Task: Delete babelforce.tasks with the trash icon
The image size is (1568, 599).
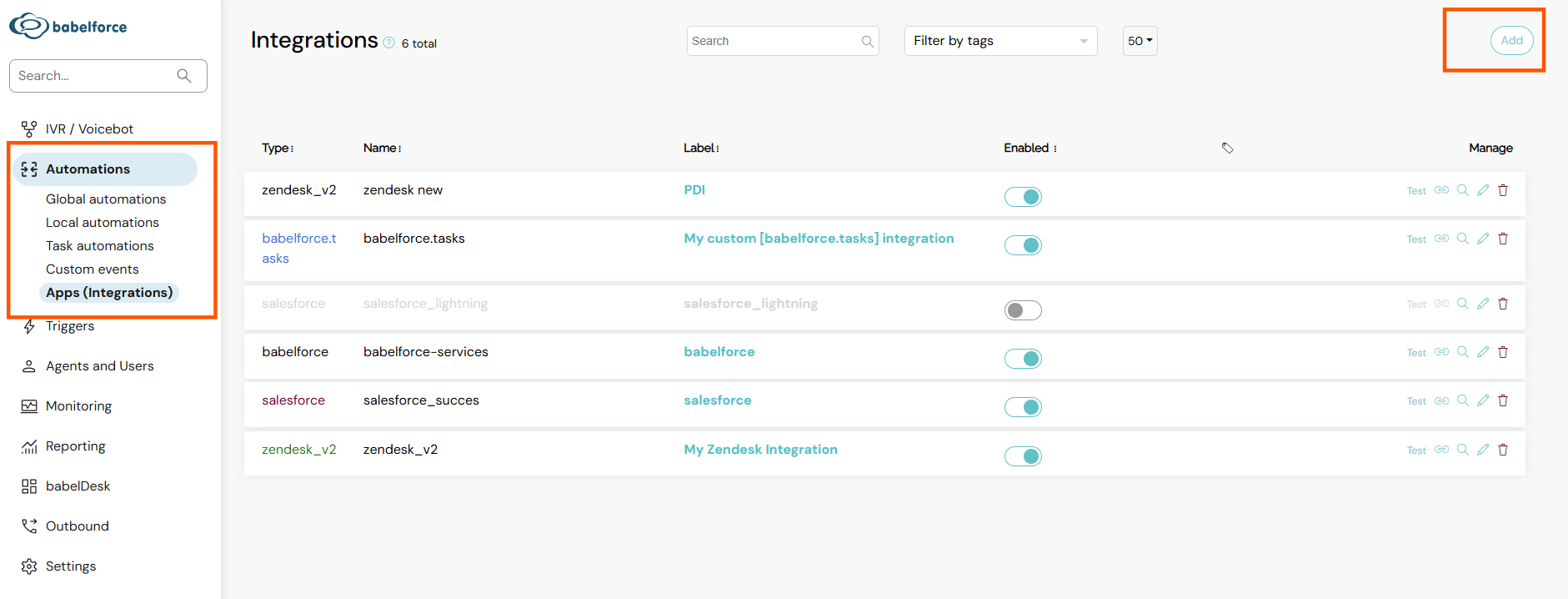Action: [1503, 239]
